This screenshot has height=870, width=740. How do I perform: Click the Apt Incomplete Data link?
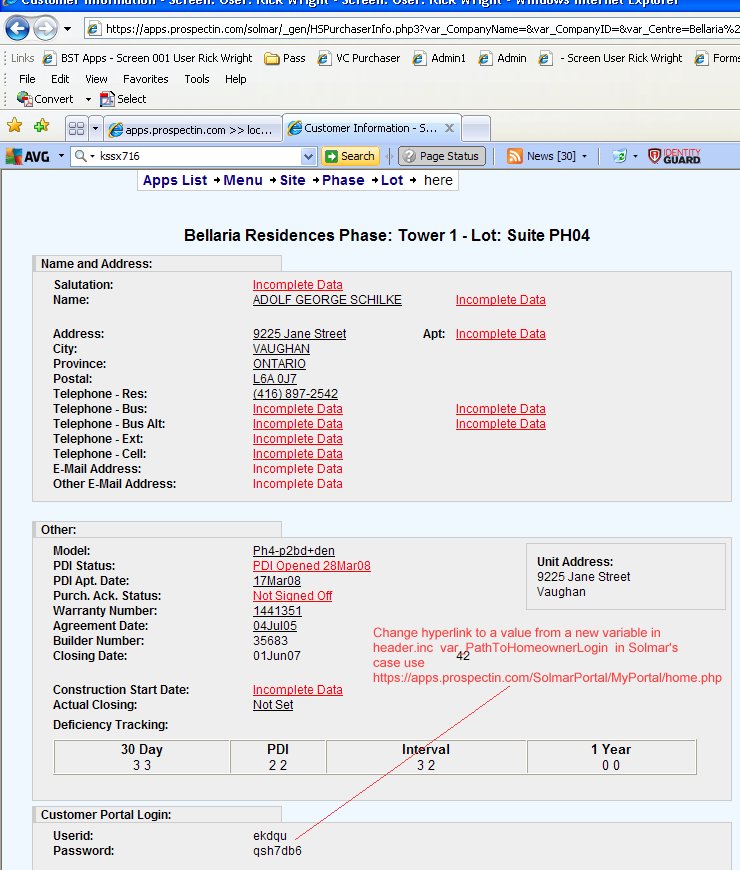coord(501,333)
